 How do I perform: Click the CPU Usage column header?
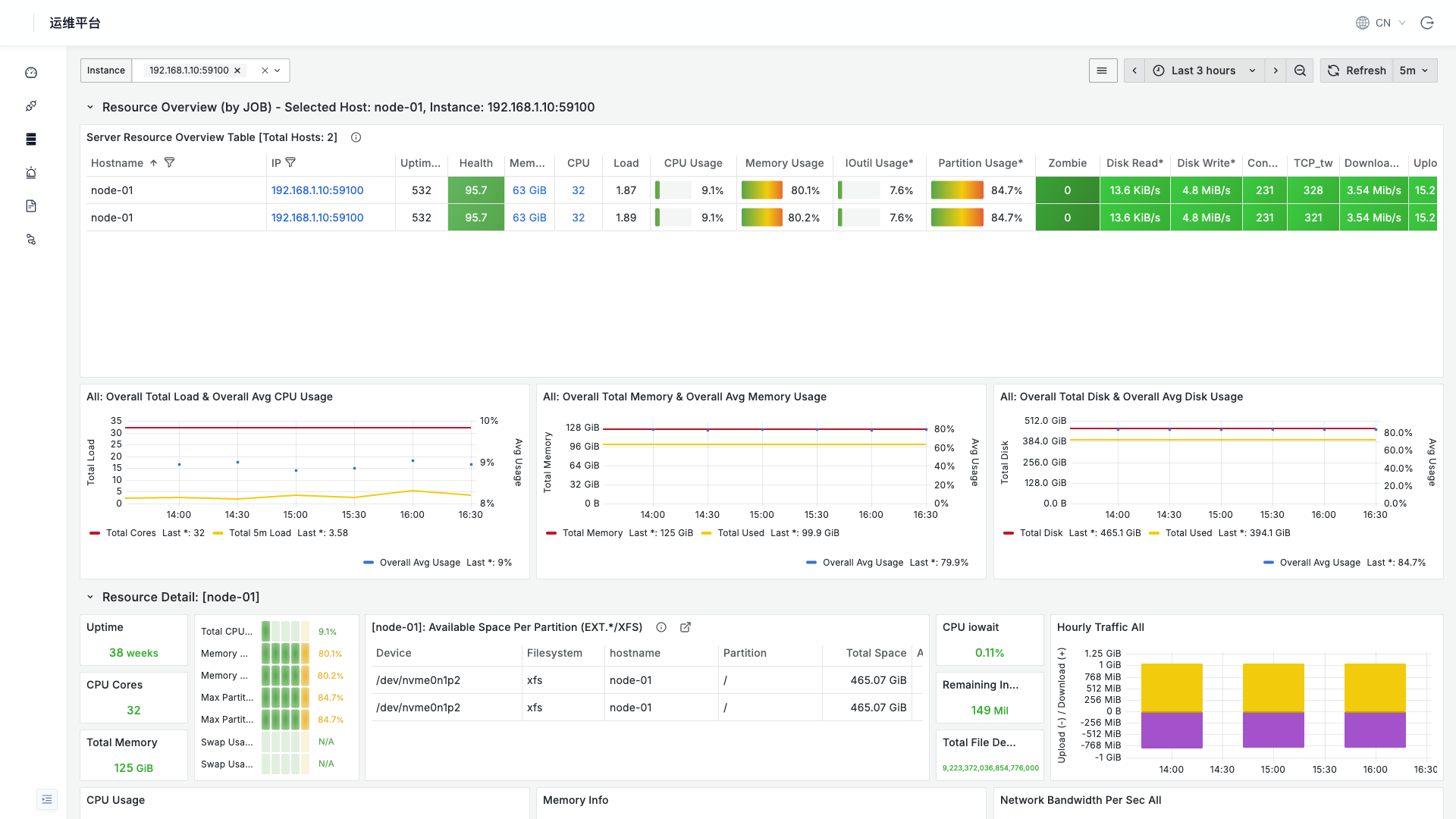693,163
